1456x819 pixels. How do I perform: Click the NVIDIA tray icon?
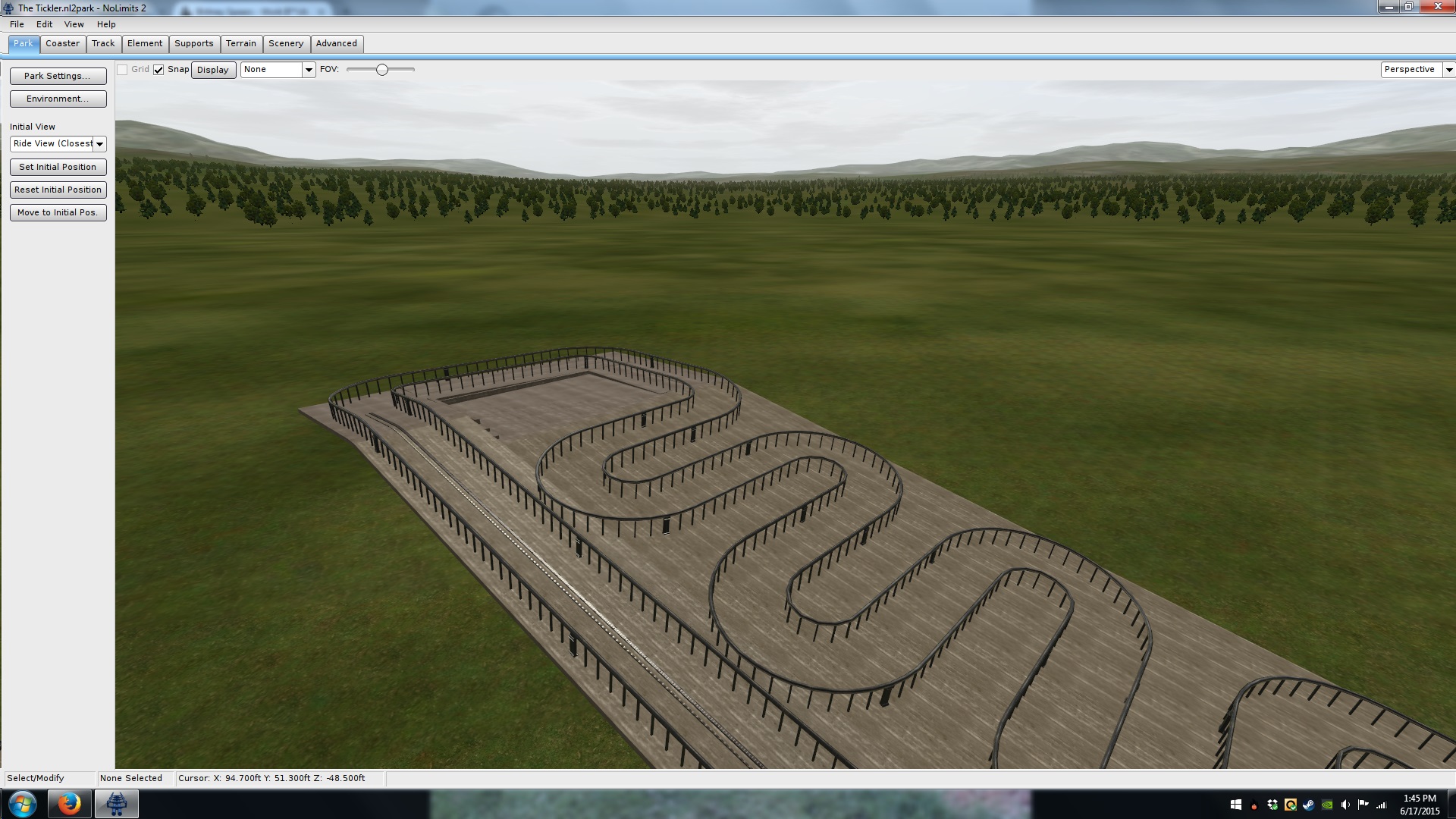(1327, 805)
